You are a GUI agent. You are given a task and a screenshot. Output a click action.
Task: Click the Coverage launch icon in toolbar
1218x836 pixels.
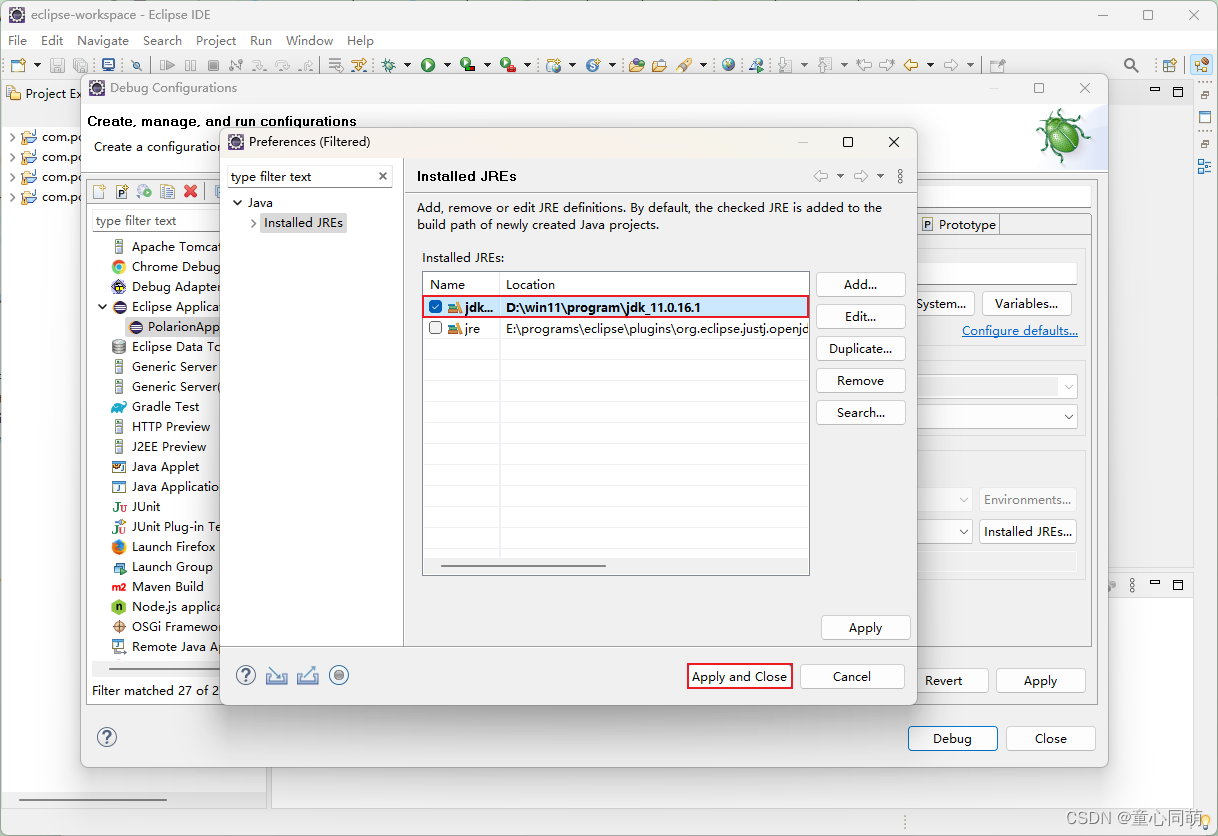pyautogui.click(x=467, y=65)
